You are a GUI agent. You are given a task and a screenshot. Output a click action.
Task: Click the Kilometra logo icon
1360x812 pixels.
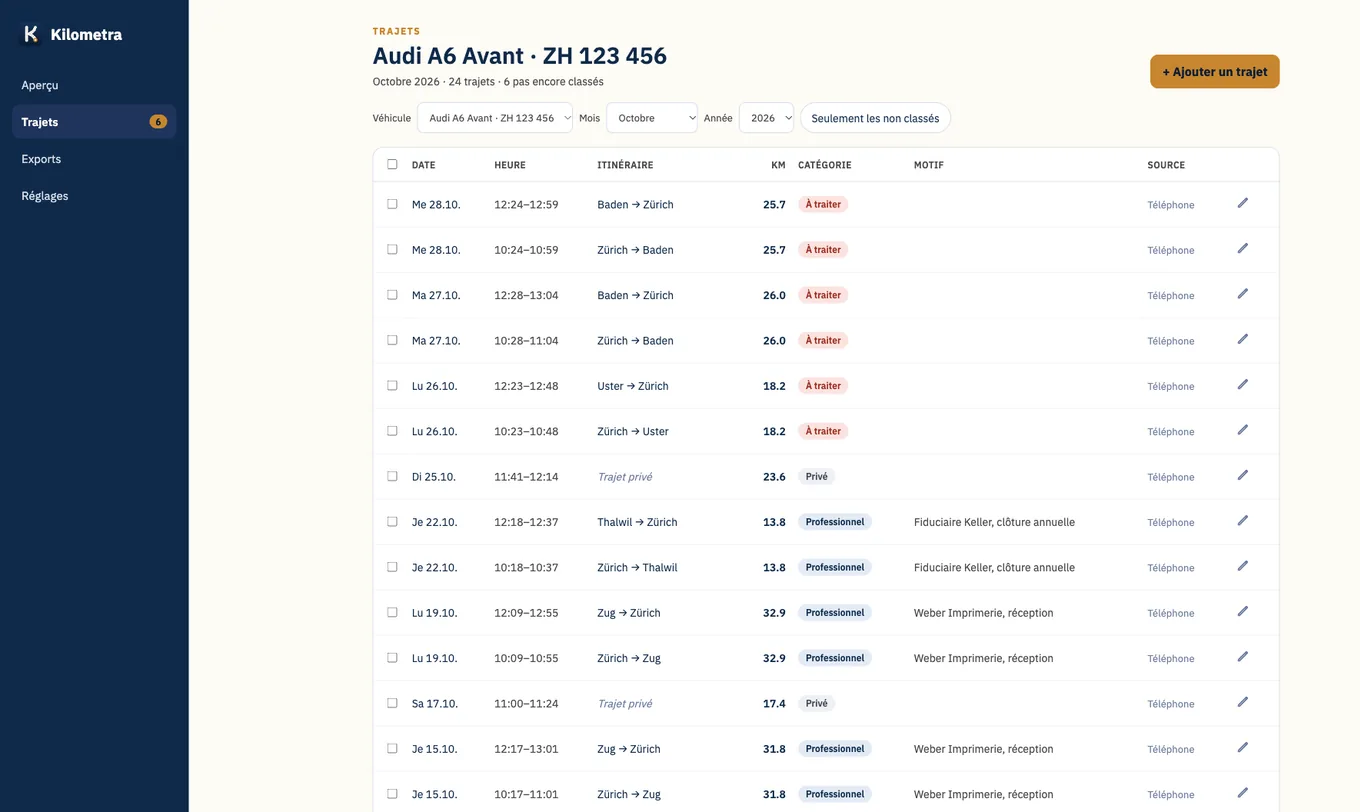(x=31, y=34)
